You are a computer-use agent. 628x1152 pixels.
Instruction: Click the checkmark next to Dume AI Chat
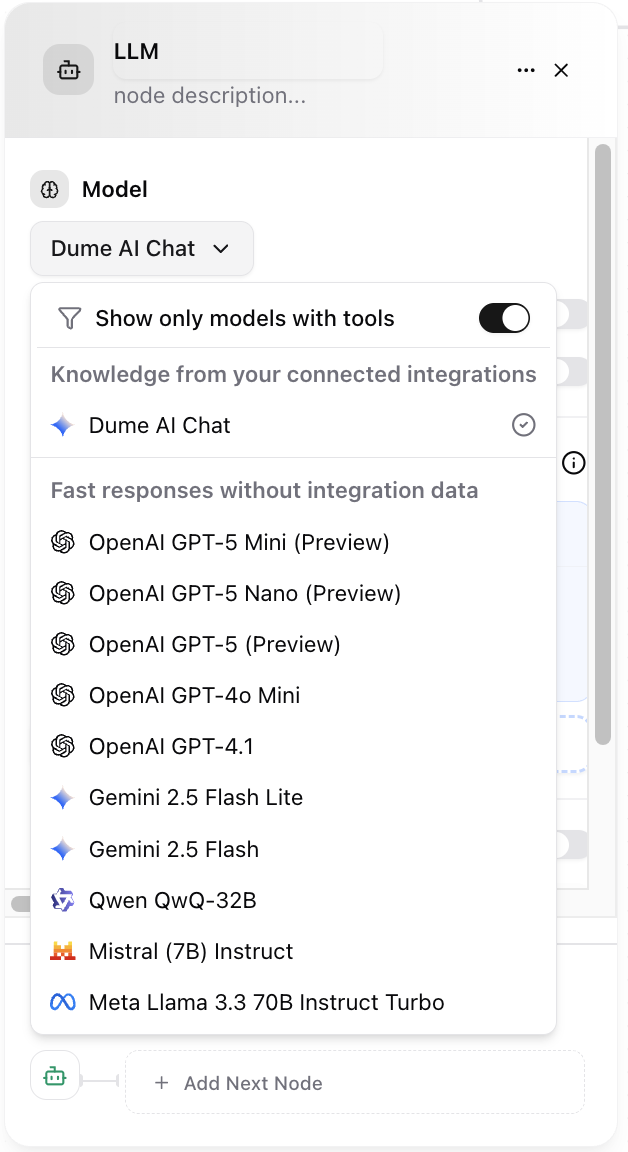click(523, 425)
